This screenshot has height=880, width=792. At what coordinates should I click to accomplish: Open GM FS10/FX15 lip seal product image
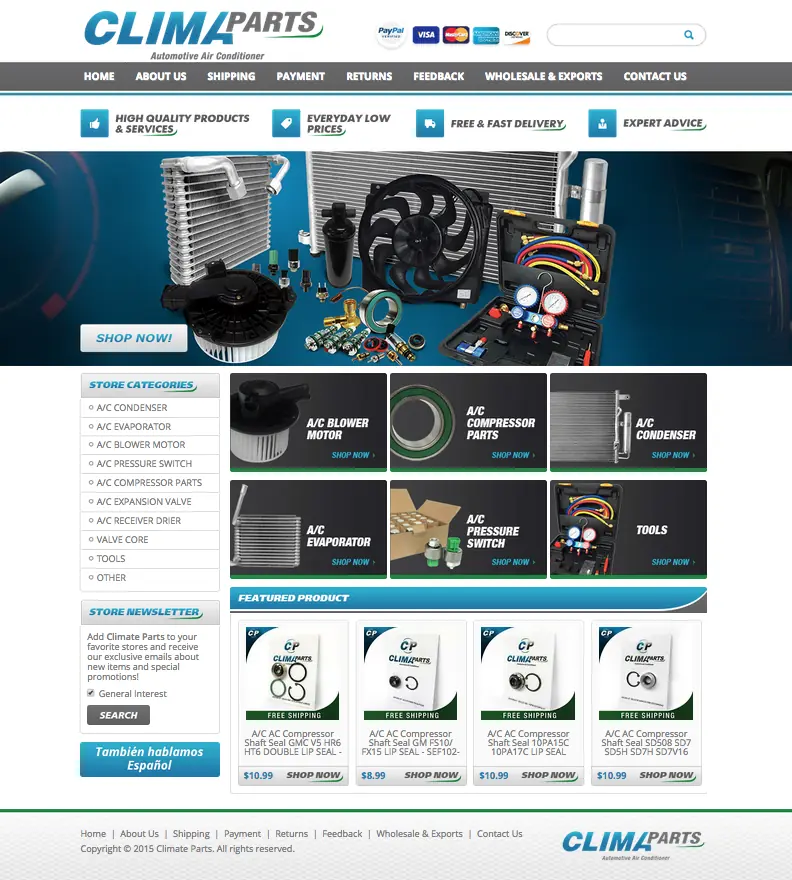click(x=410, y=673)
